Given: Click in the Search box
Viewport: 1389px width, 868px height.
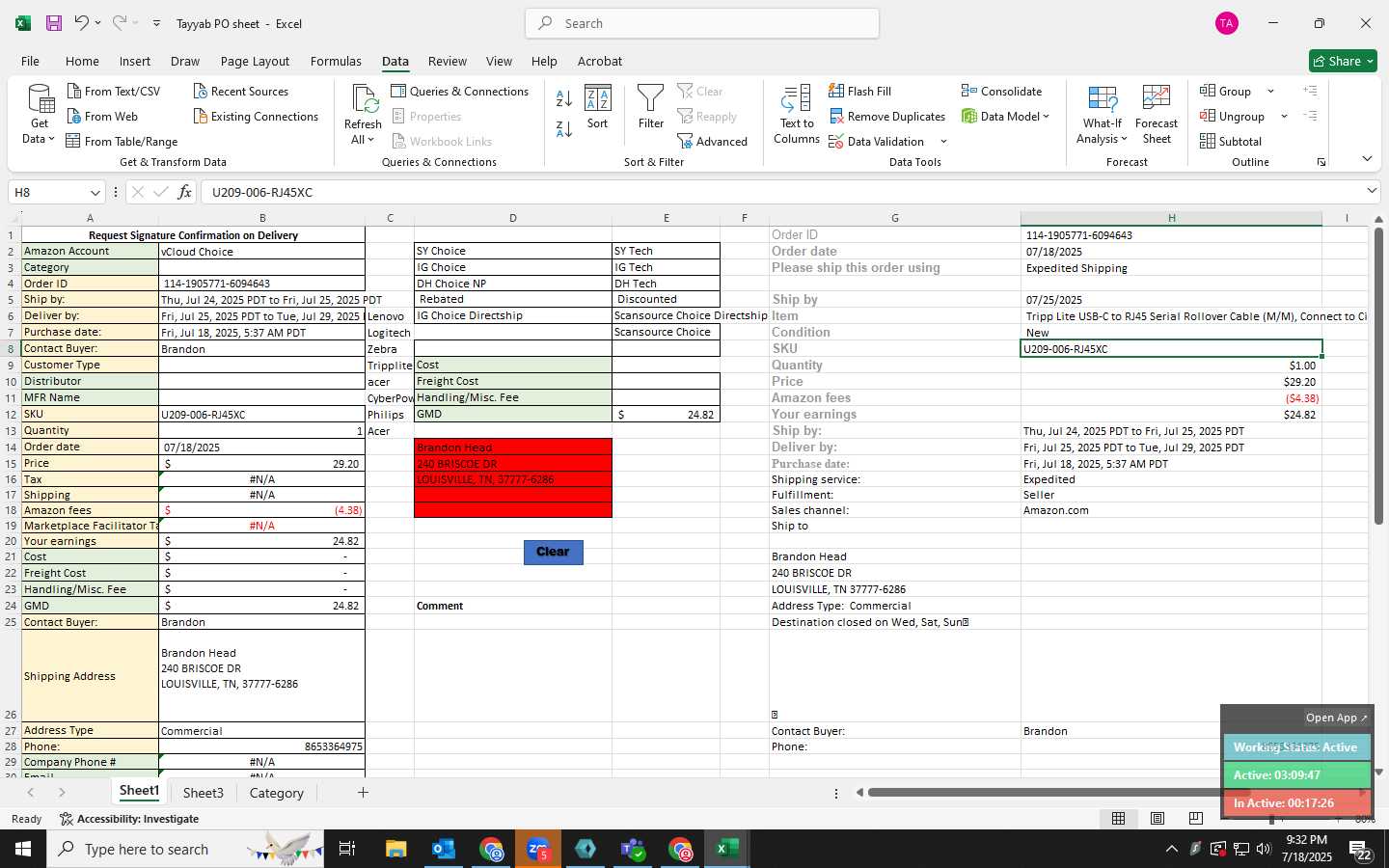Looking at the screenshot, I should (702, 23).
